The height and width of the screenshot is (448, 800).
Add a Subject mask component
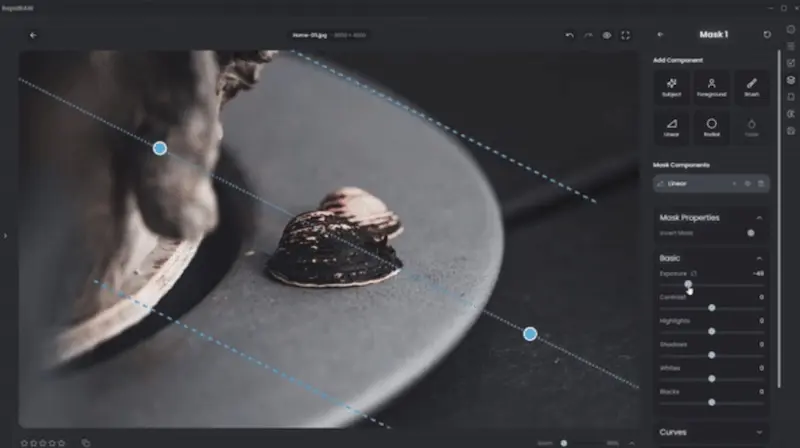click(x=671, y=87)
